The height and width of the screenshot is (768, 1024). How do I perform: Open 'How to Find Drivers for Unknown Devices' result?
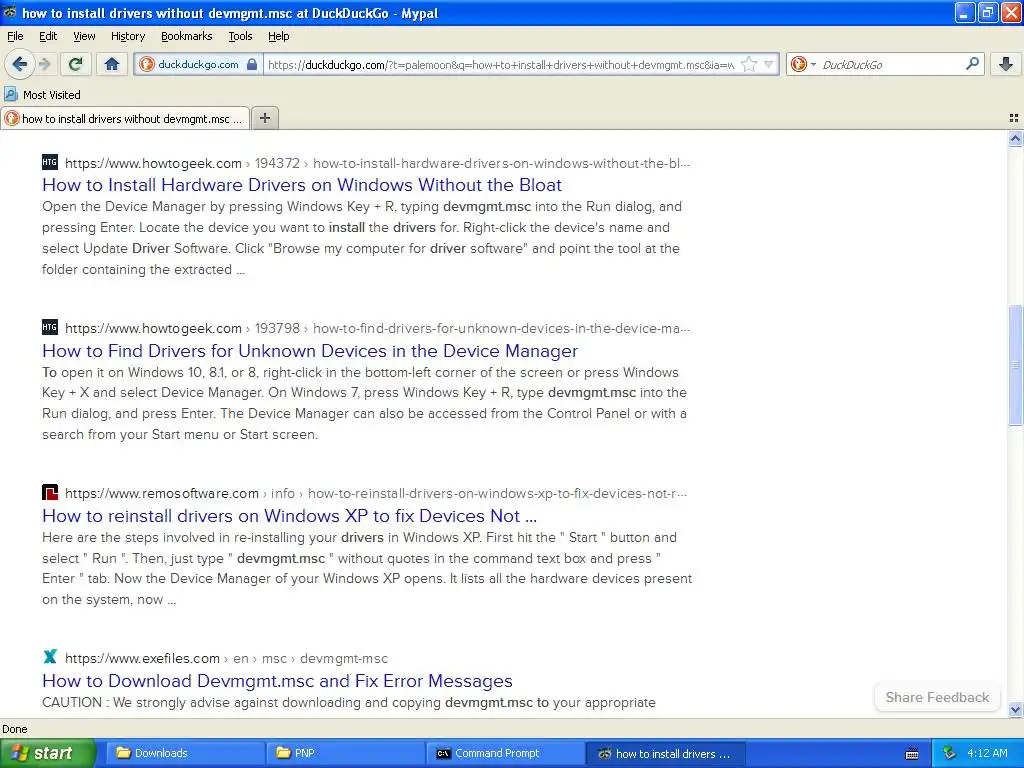click(x=310, y=351)
